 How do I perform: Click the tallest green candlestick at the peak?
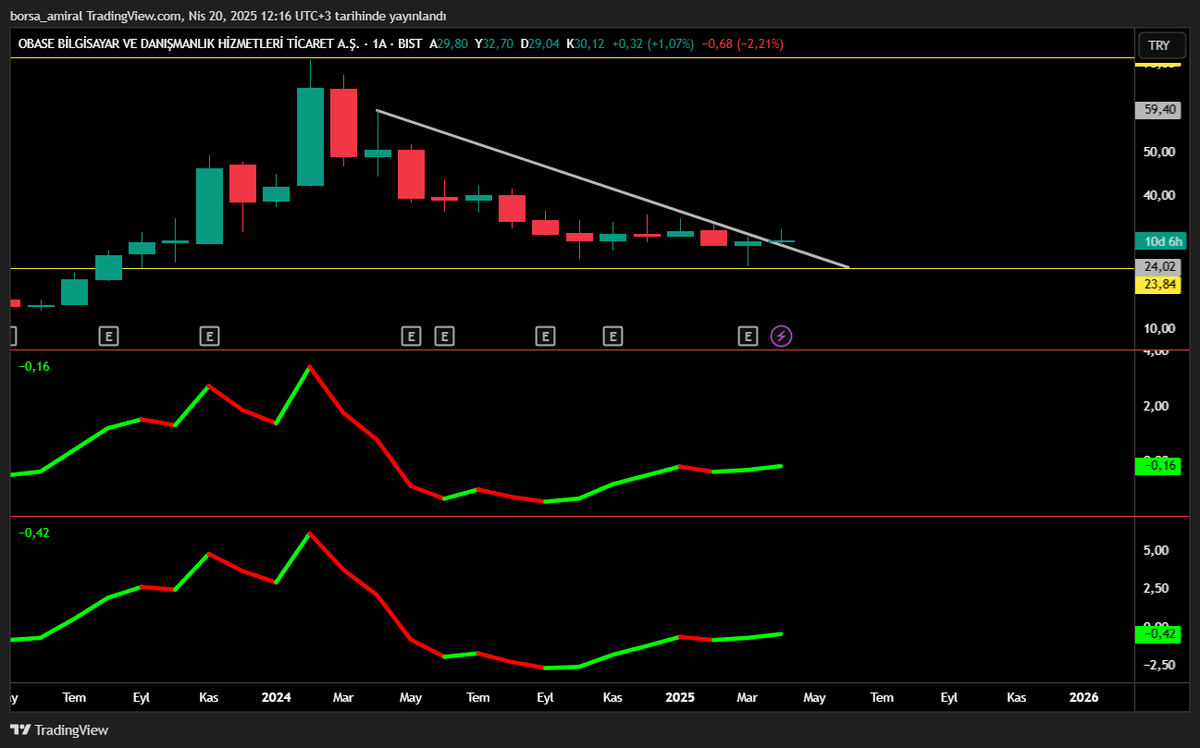pyautogui.click(x=310, y=137)
